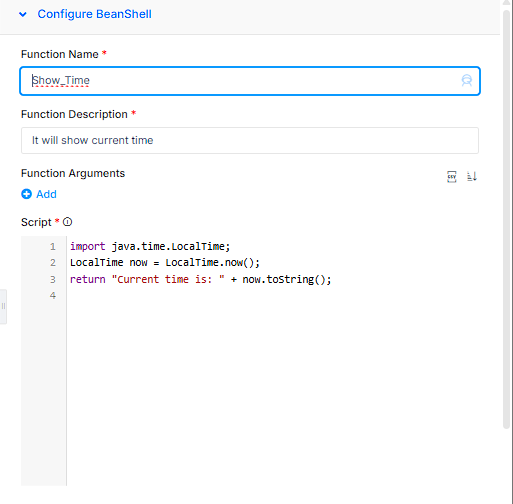Screen dimensions: 513x504
Task: Click the "Current time is: " string literal
Action: tap(168, 279)
